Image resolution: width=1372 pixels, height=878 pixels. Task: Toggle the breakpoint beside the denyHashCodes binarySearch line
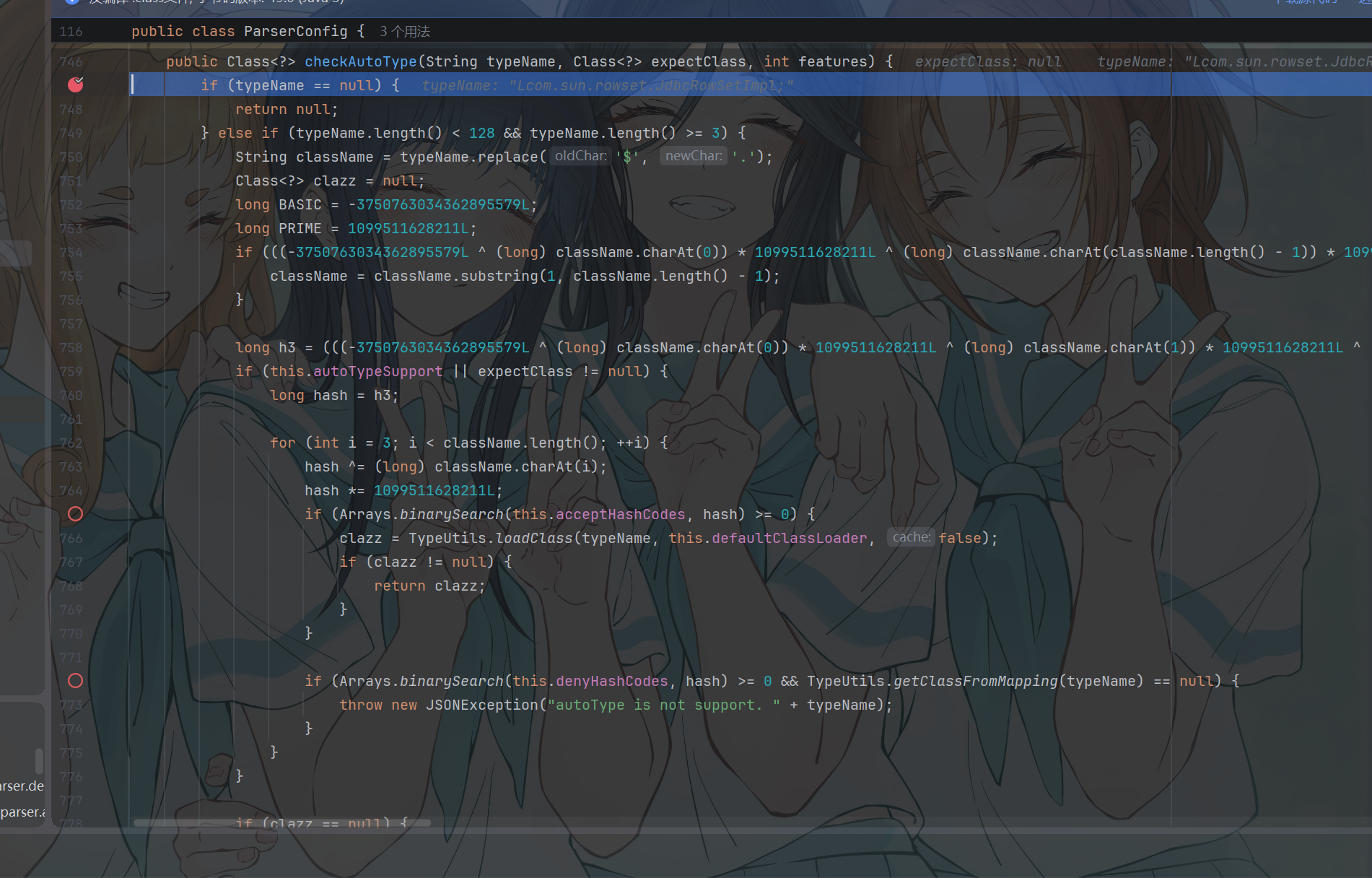click(75, 681)
